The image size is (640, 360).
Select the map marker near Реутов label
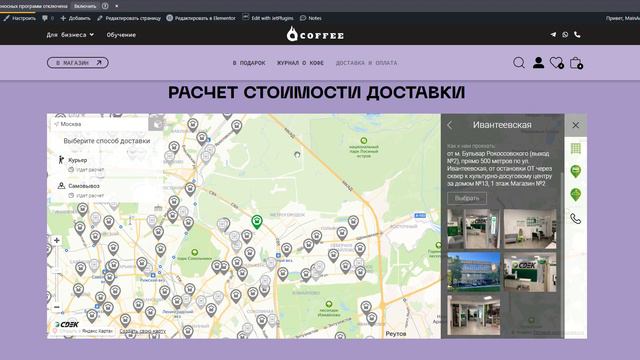pyautogui.click(x=371, y=318)
